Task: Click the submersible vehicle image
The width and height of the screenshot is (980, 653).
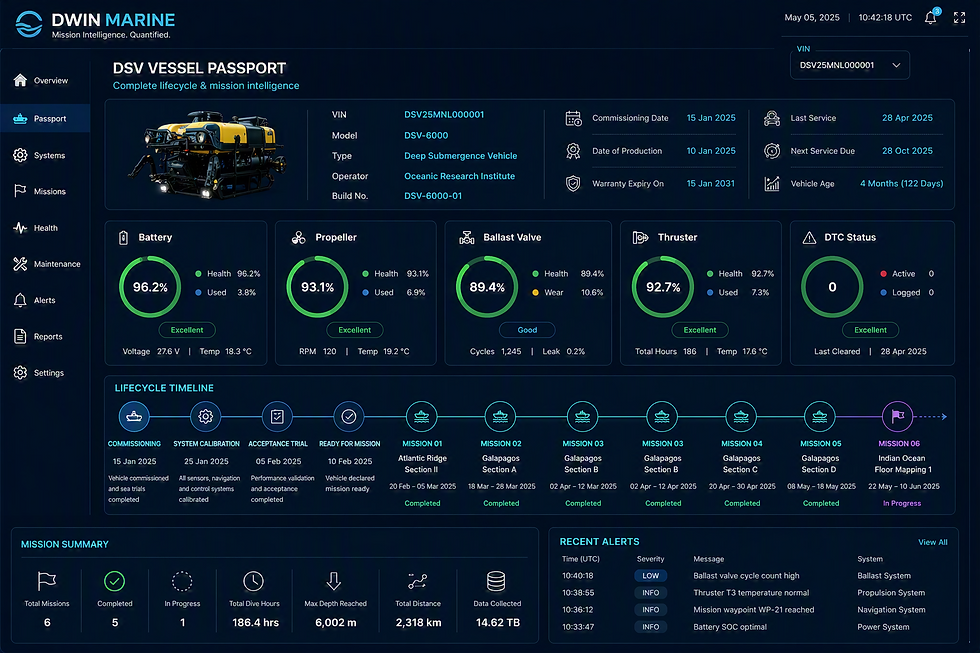Action: [208, 154]
